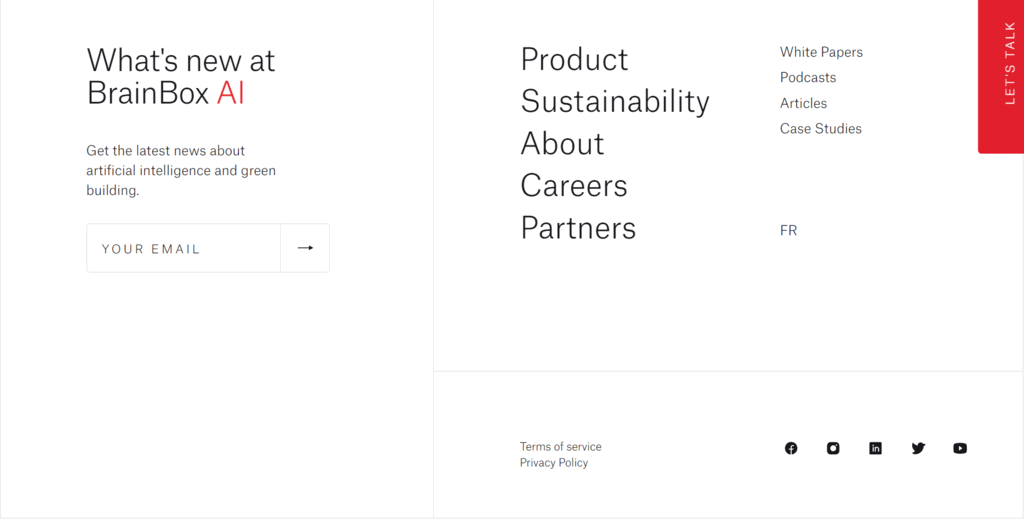This screenshot has width=1024, height=521.
Task: Open the Twitter social icon
Action: [918, 448]
